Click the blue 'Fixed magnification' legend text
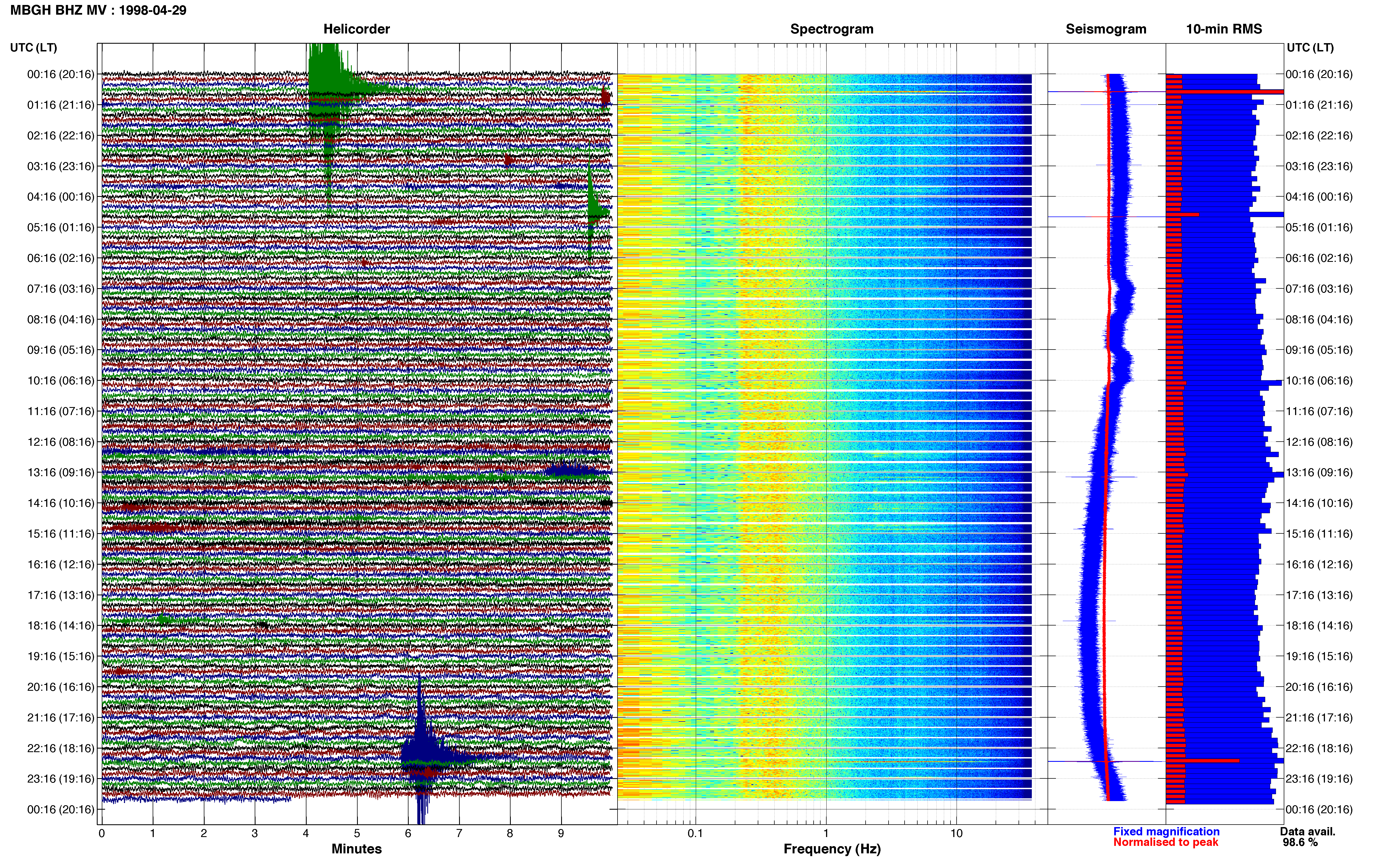Viewport: 1388px width, 868px height. click(1166, 831)
